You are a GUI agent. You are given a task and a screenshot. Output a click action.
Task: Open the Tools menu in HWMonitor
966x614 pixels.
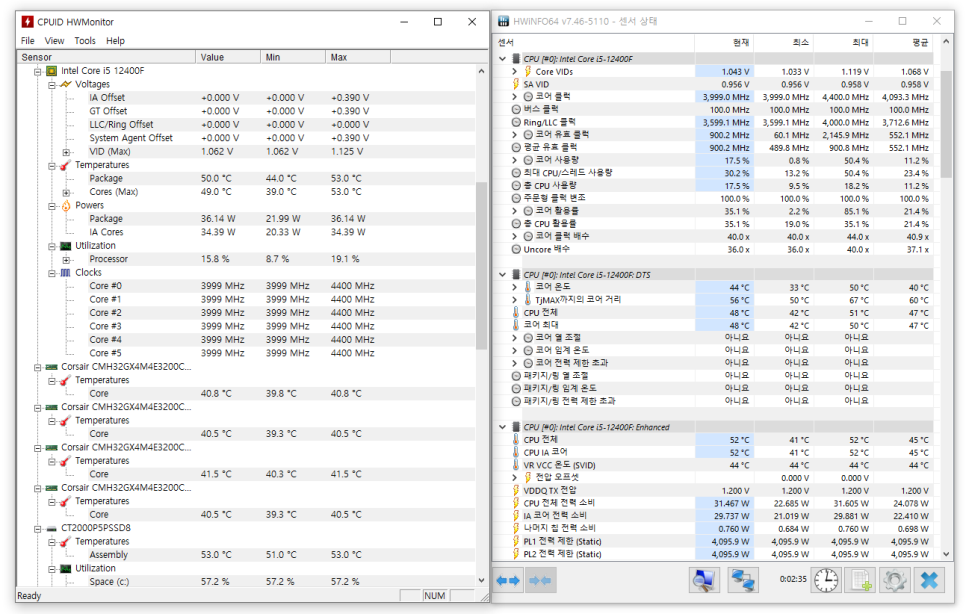click(x=85, y=41)
